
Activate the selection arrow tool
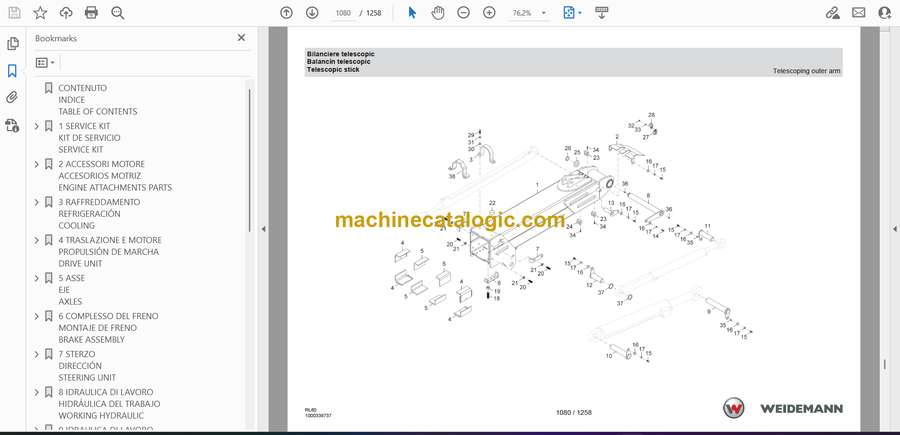pyautogui.click(x=412, y=13)
